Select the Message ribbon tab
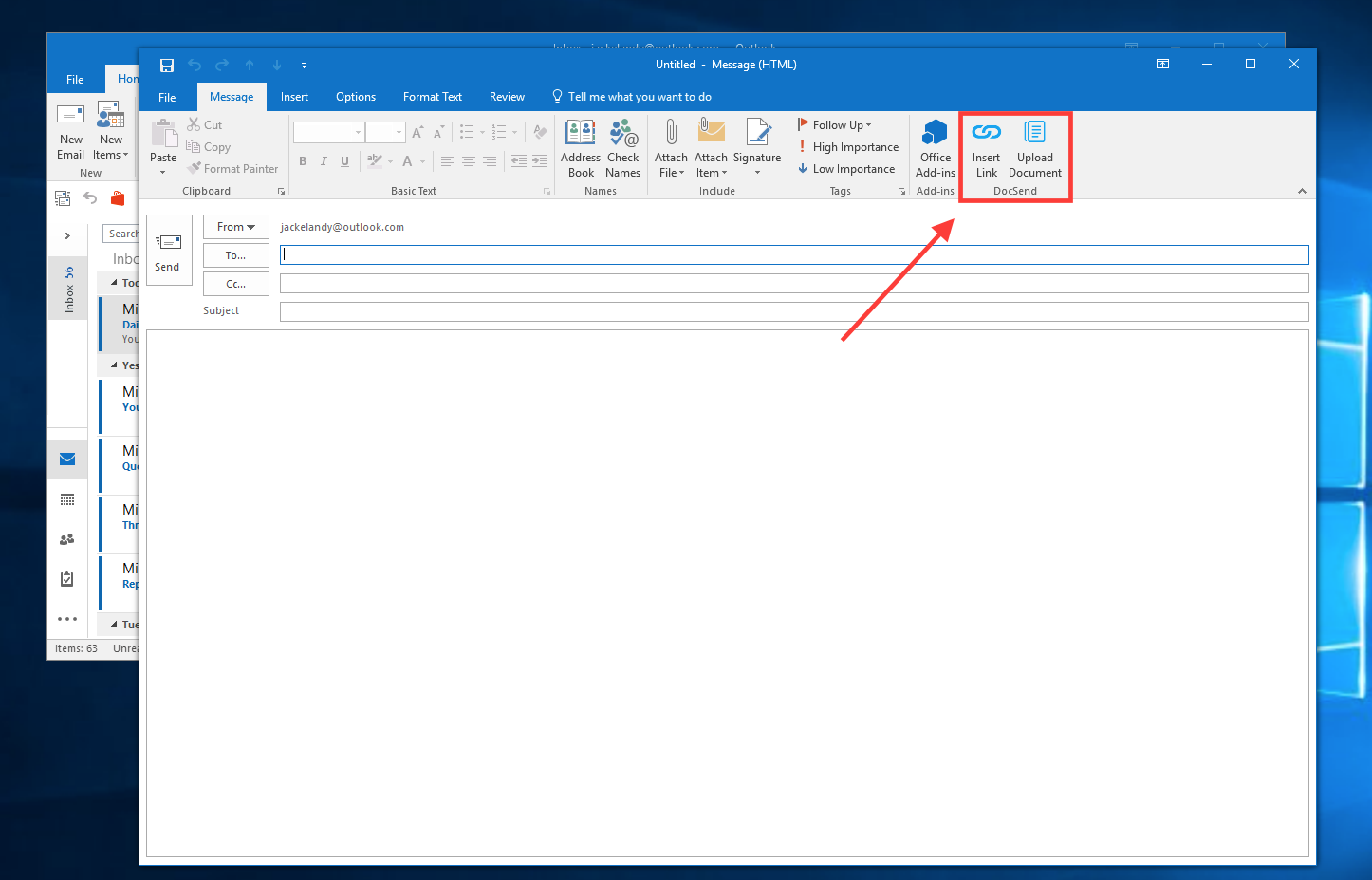The height and width of the screenshot is (880, 1372). coord(232,97)
